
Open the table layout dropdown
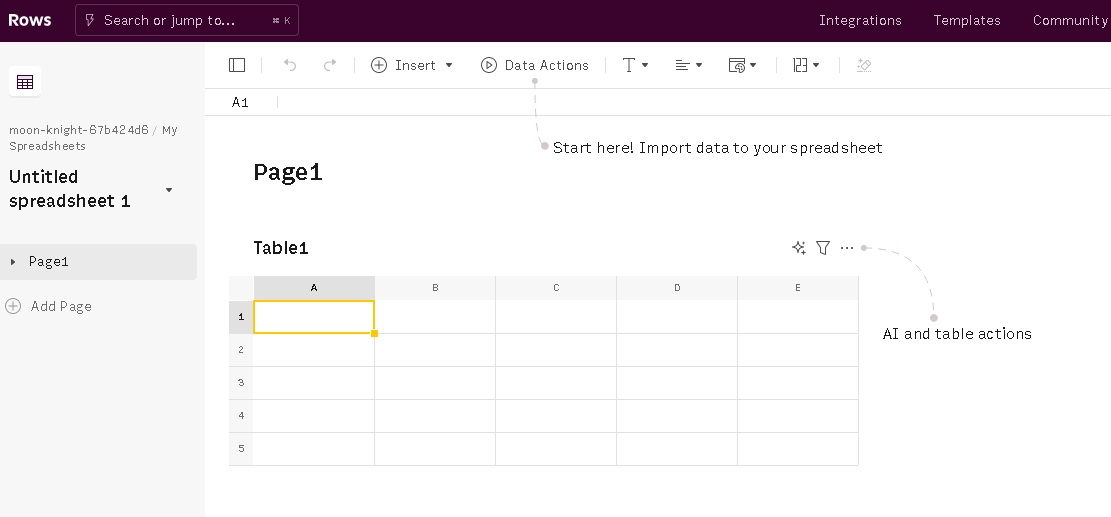pos(805,65)
